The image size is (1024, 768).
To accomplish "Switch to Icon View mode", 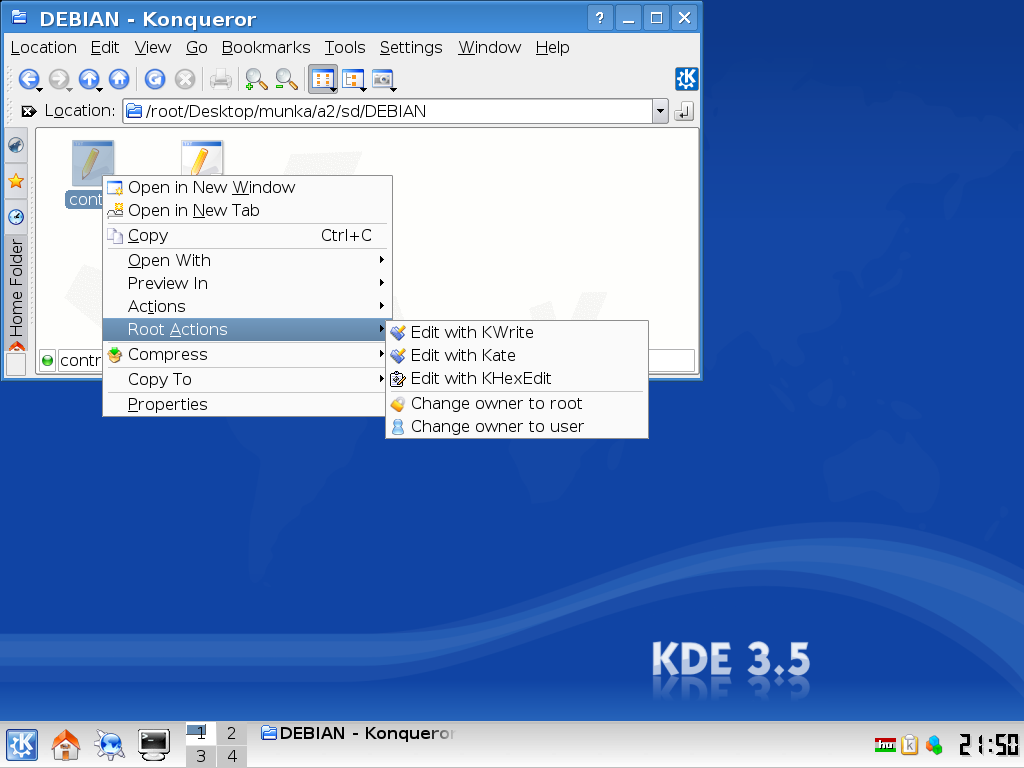I will [x=323, y=79].
